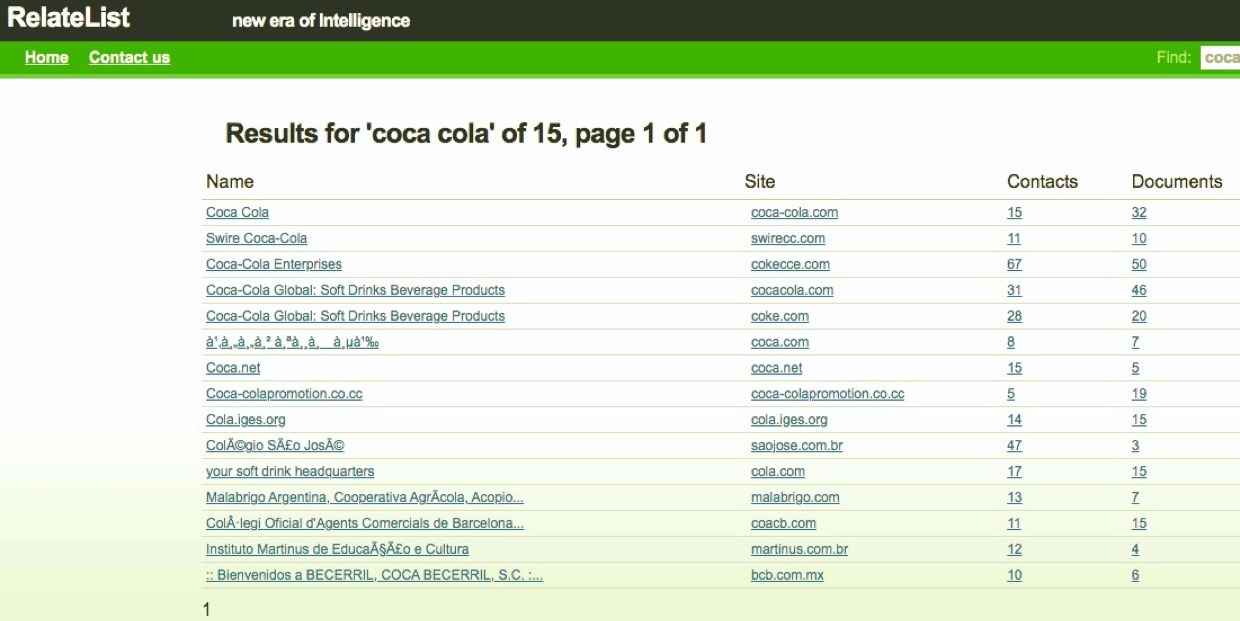
Task: Open 'your soft drink headquarters' link
Action: (x=290, y=472)
